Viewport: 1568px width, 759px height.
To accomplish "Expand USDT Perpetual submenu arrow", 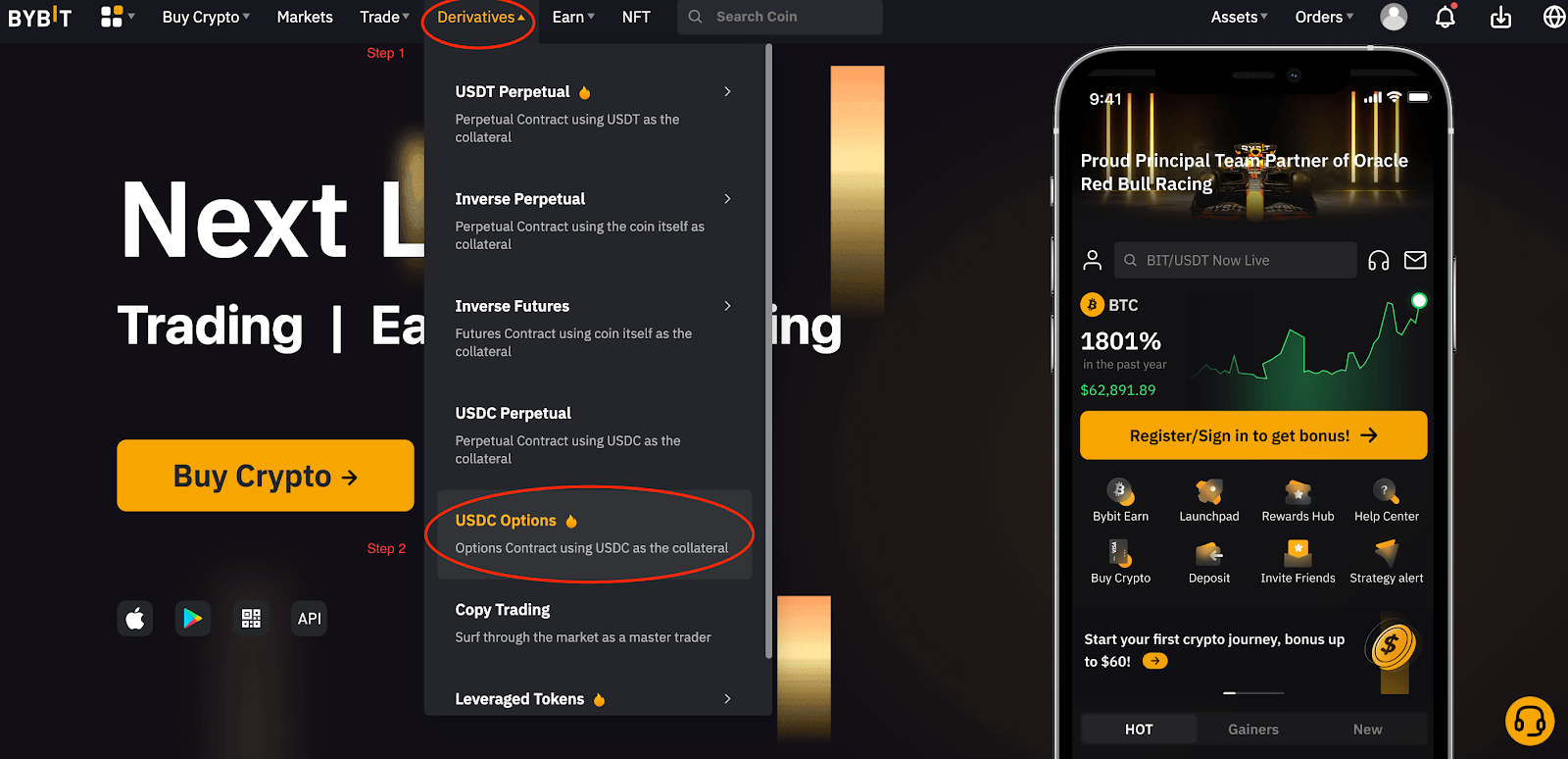I will click(727, 91).
